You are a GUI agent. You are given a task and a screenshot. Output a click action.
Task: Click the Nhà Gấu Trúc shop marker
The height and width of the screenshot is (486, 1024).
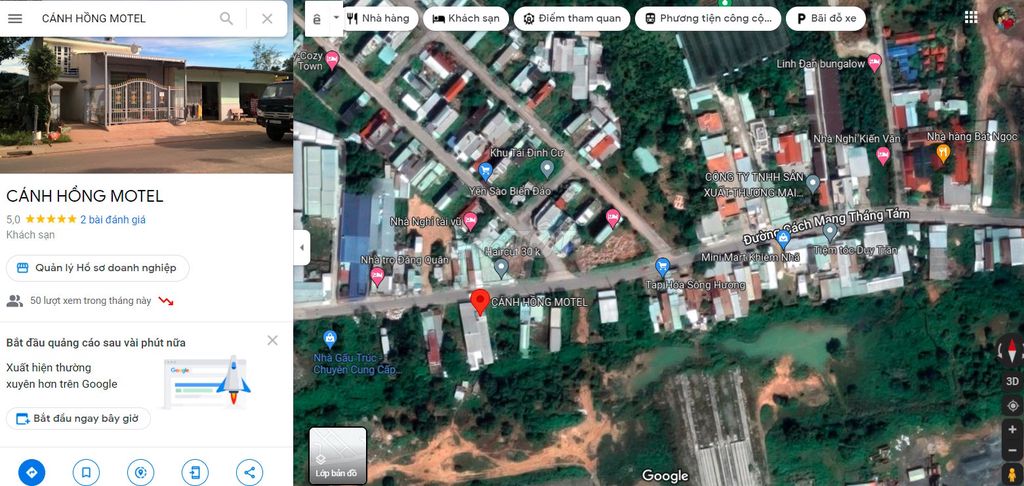[330, 339]
